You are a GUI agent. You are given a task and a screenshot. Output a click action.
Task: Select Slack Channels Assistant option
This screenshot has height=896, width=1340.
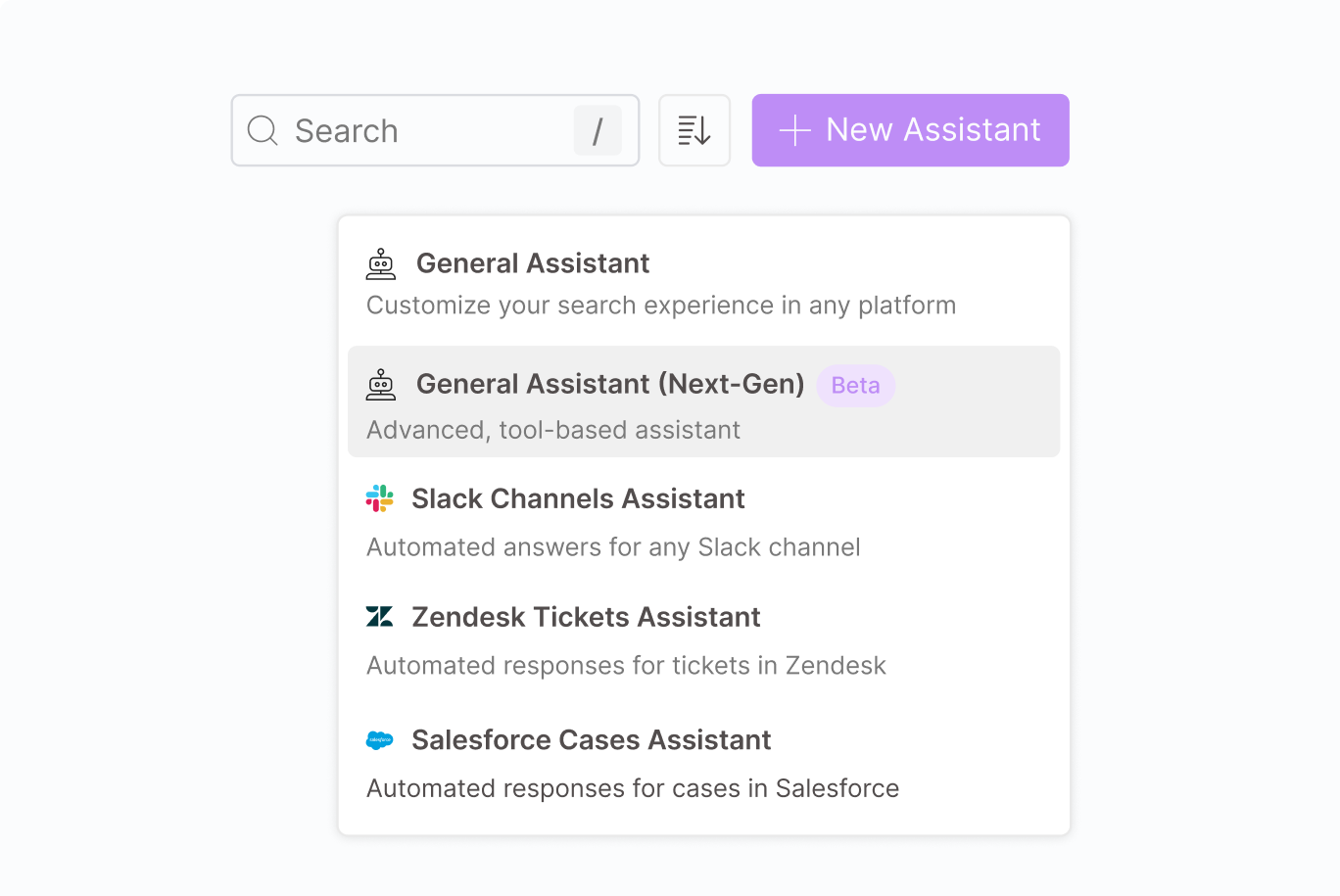578,499
